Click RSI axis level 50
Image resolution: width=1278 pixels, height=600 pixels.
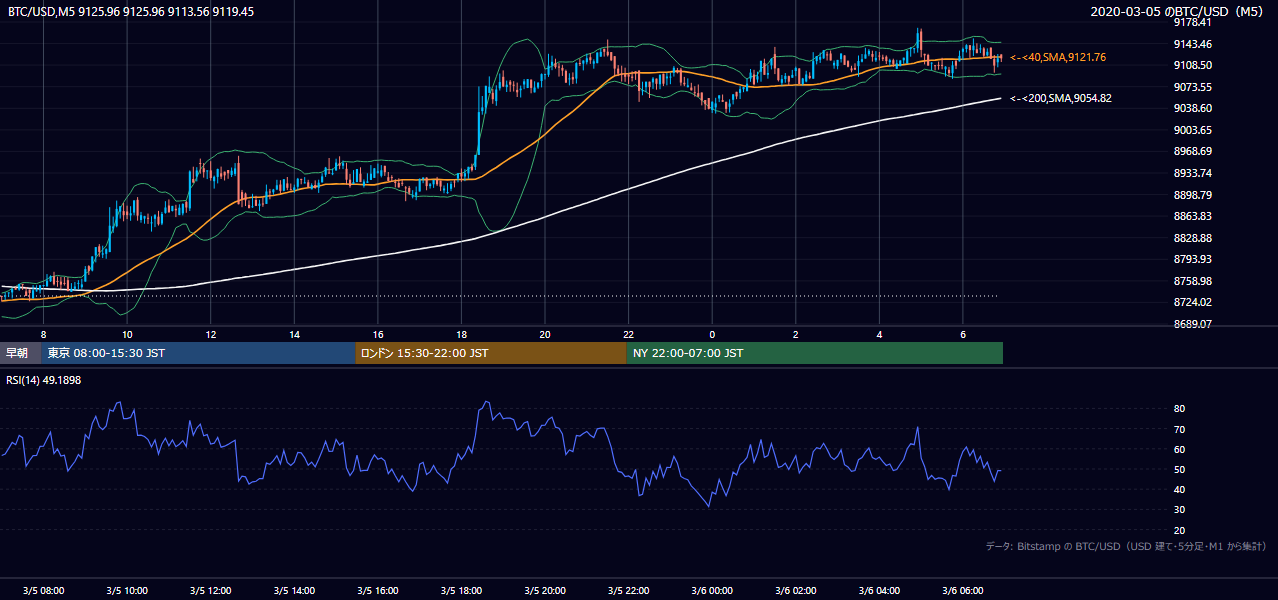click(x=1179, y=469)
